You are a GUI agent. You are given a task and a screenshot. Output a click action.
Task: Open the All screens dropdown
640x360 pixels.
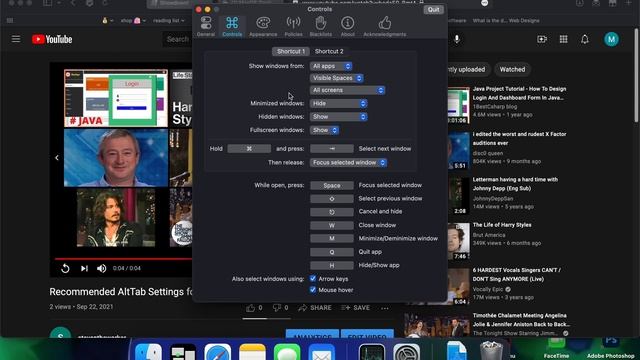(x=347, y=90)
